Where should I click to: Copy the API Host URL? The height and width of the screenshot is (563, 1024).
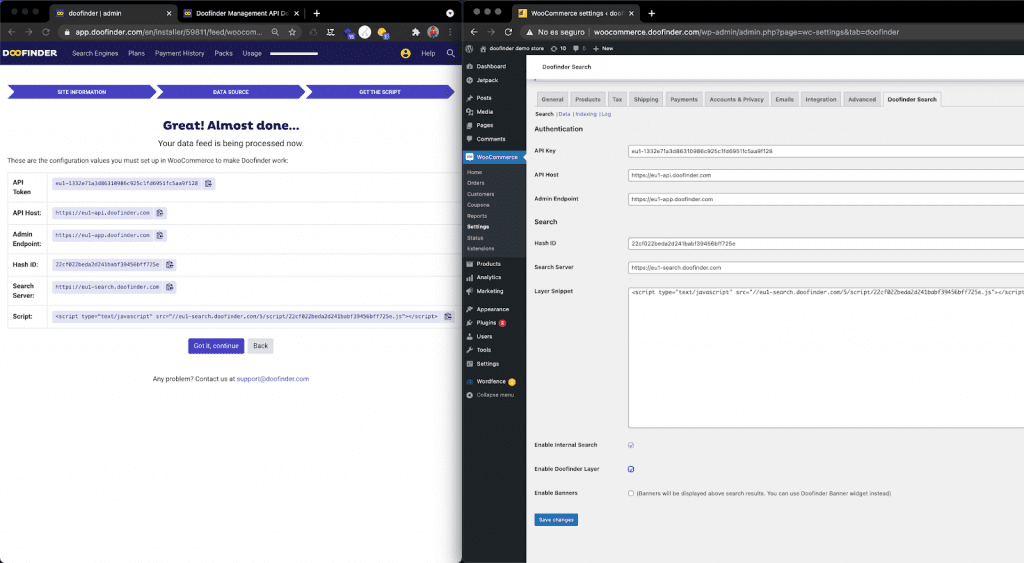160,213
